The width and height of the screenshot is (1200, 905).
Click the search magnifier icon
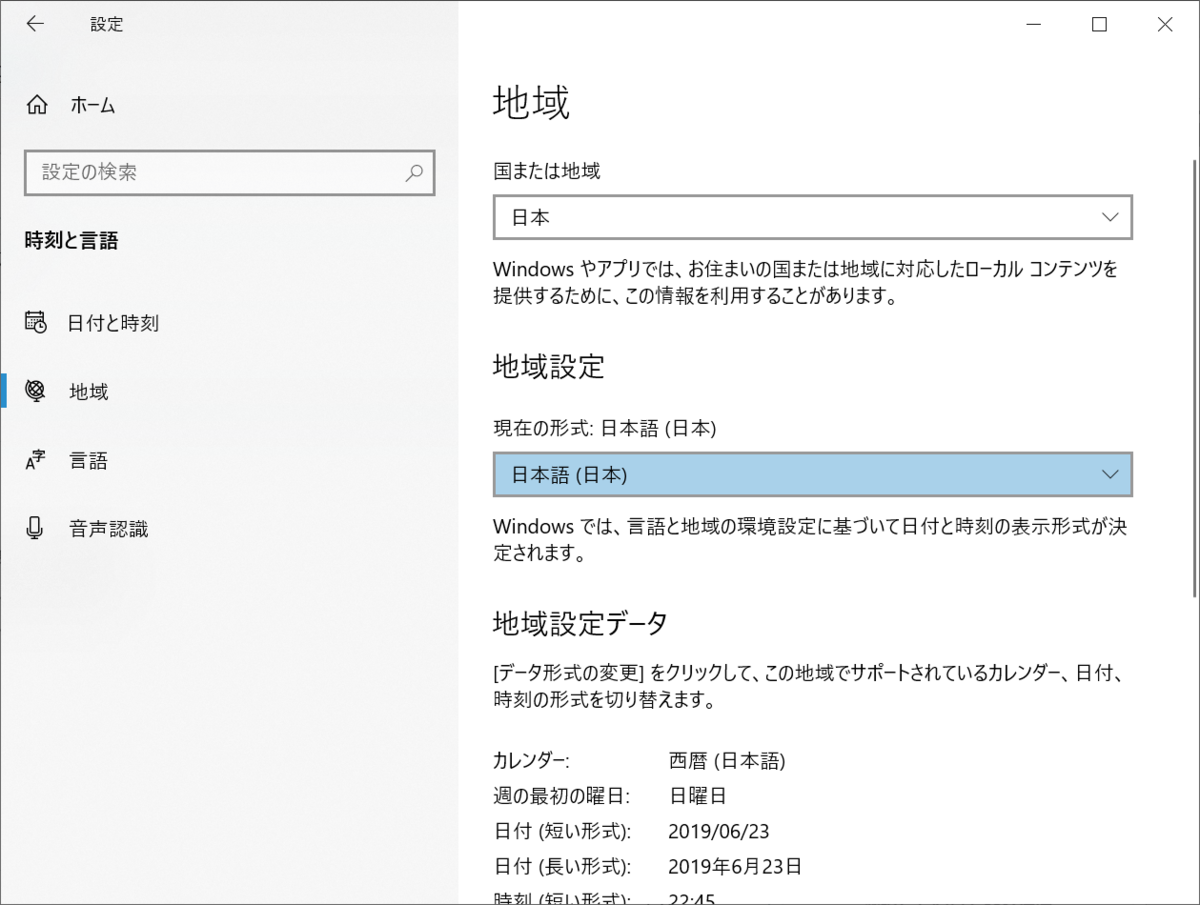(x=414, y=172)
